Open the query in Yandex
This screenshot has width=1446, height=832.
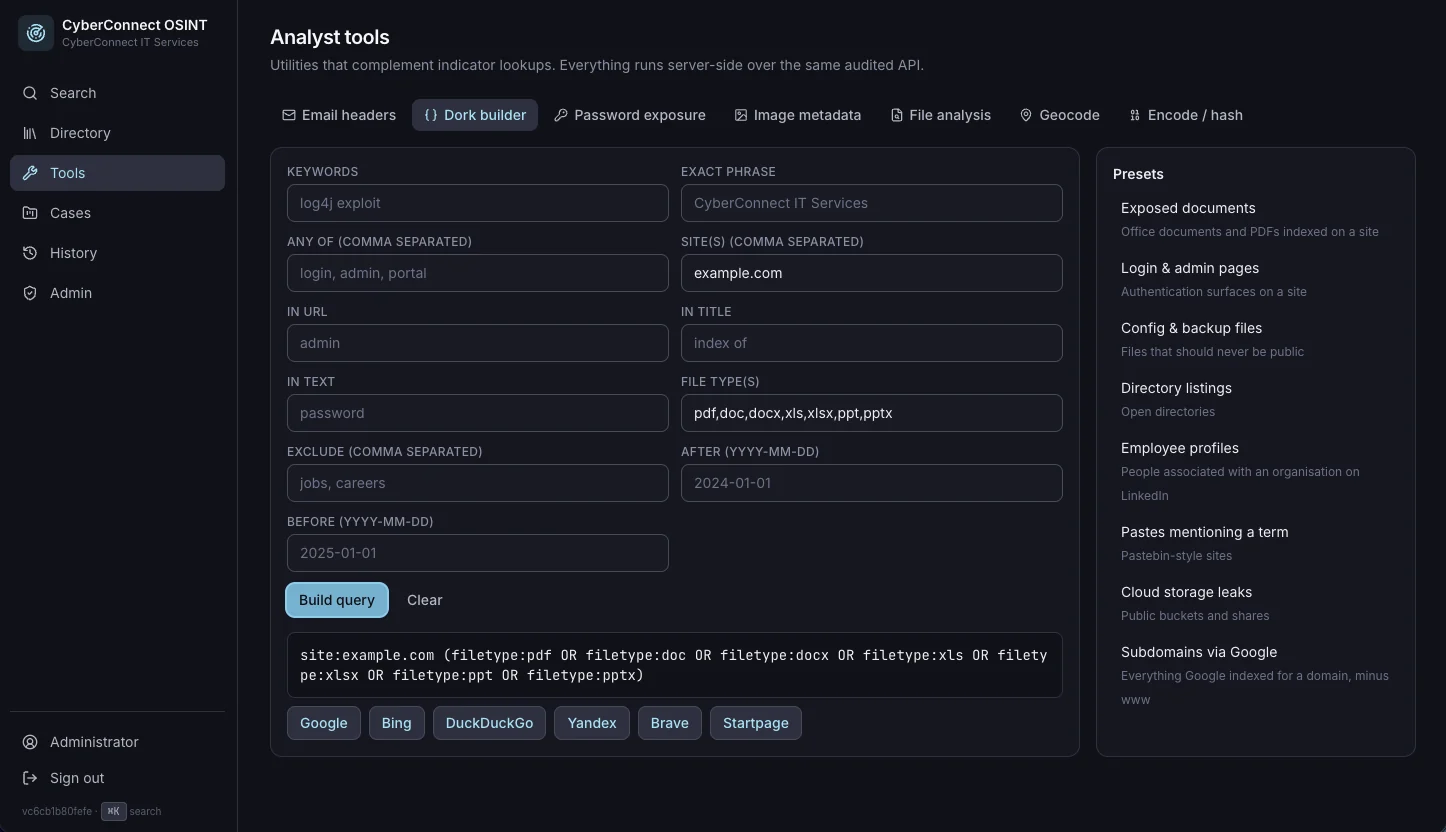coord(592,723)
